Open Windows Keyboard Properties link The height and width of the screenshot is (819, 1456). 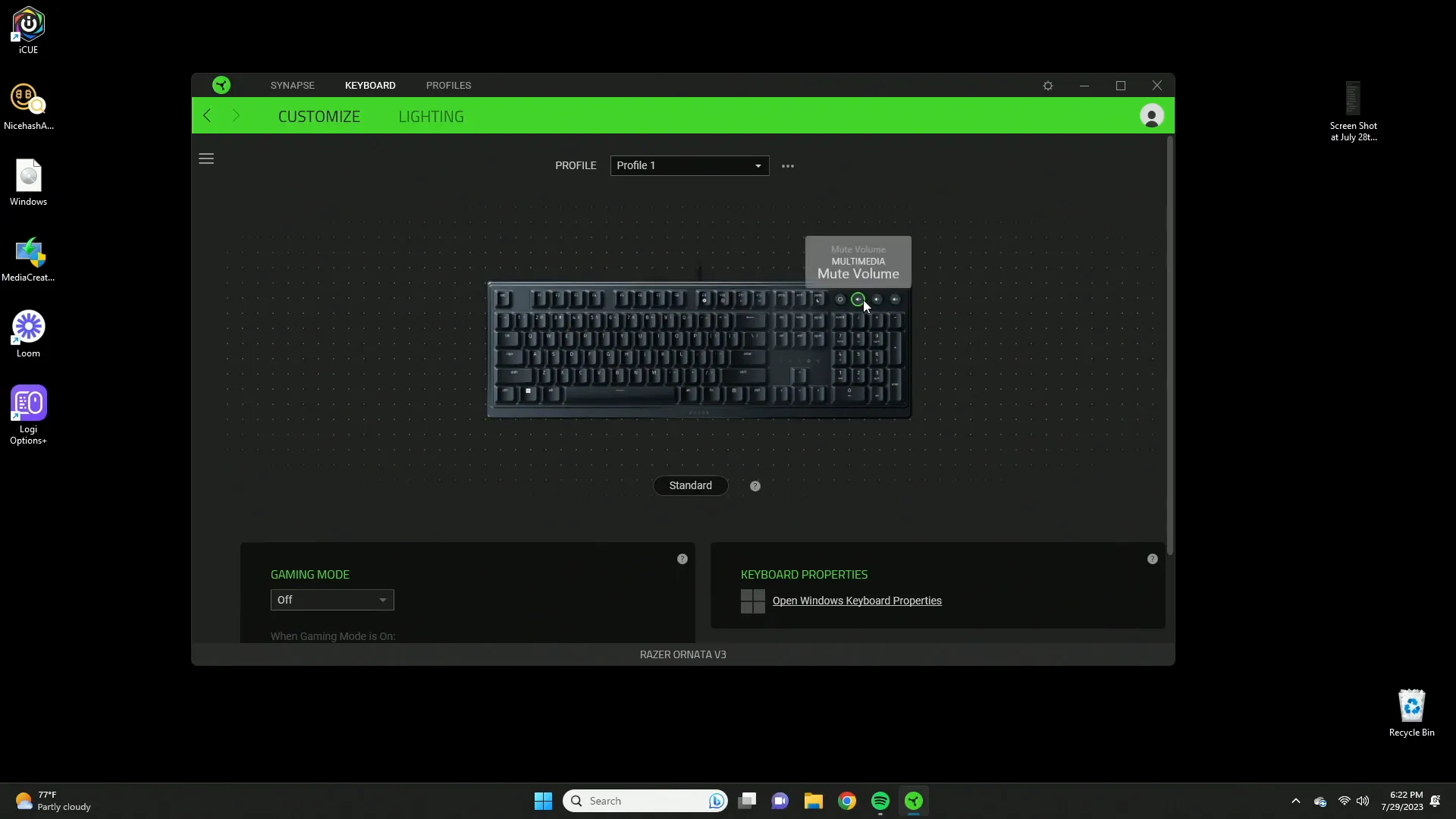click(x=857, y=601)
